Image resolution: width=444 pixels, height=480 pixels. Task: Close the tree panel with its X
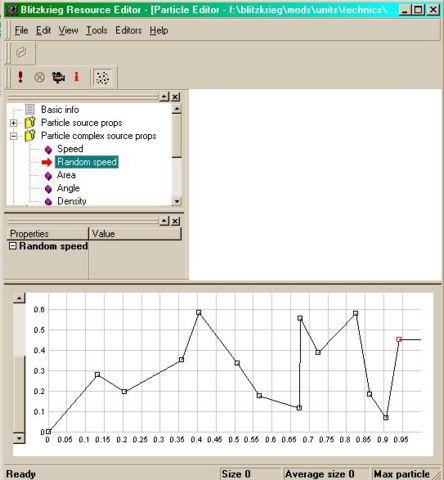(175, 97)
